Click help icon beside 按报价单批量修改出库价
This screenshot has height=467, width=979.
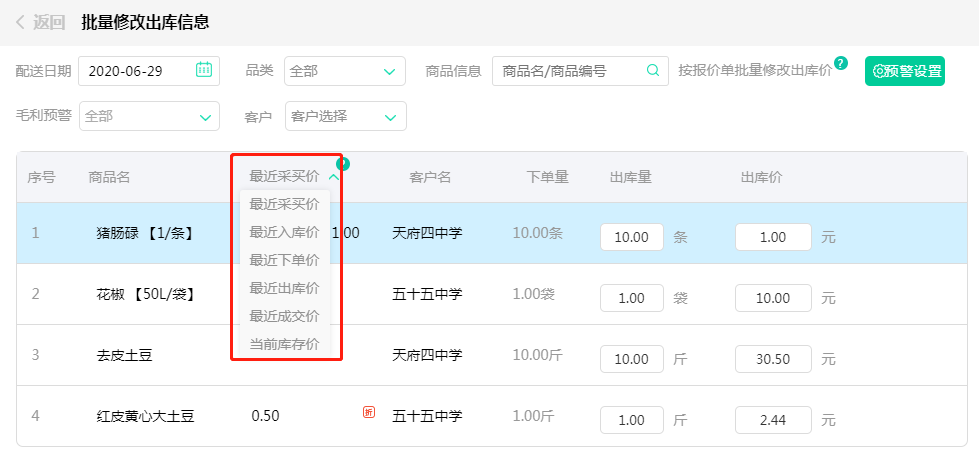click(x=841, y=63)
